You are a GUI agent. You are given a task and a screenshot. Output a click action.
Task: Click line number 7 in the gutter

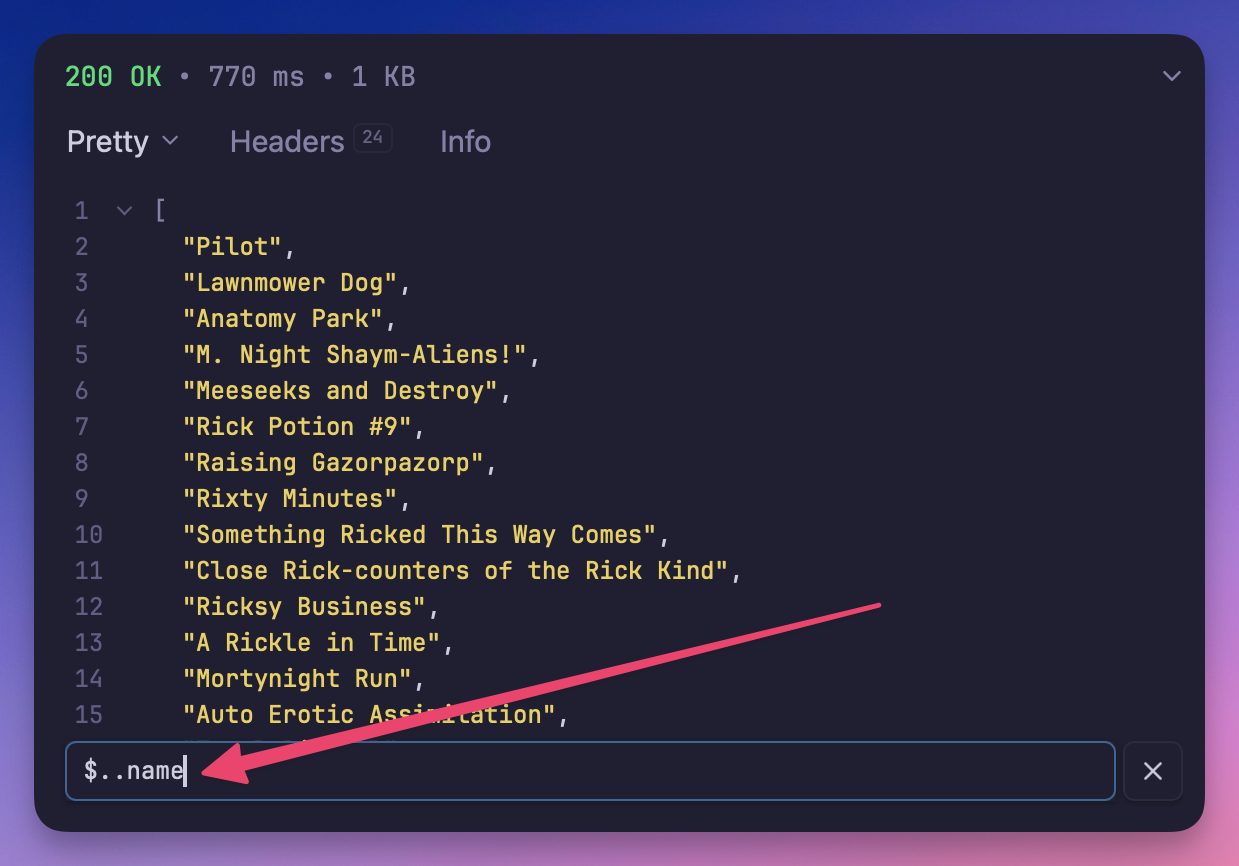(x=81, y=426)
